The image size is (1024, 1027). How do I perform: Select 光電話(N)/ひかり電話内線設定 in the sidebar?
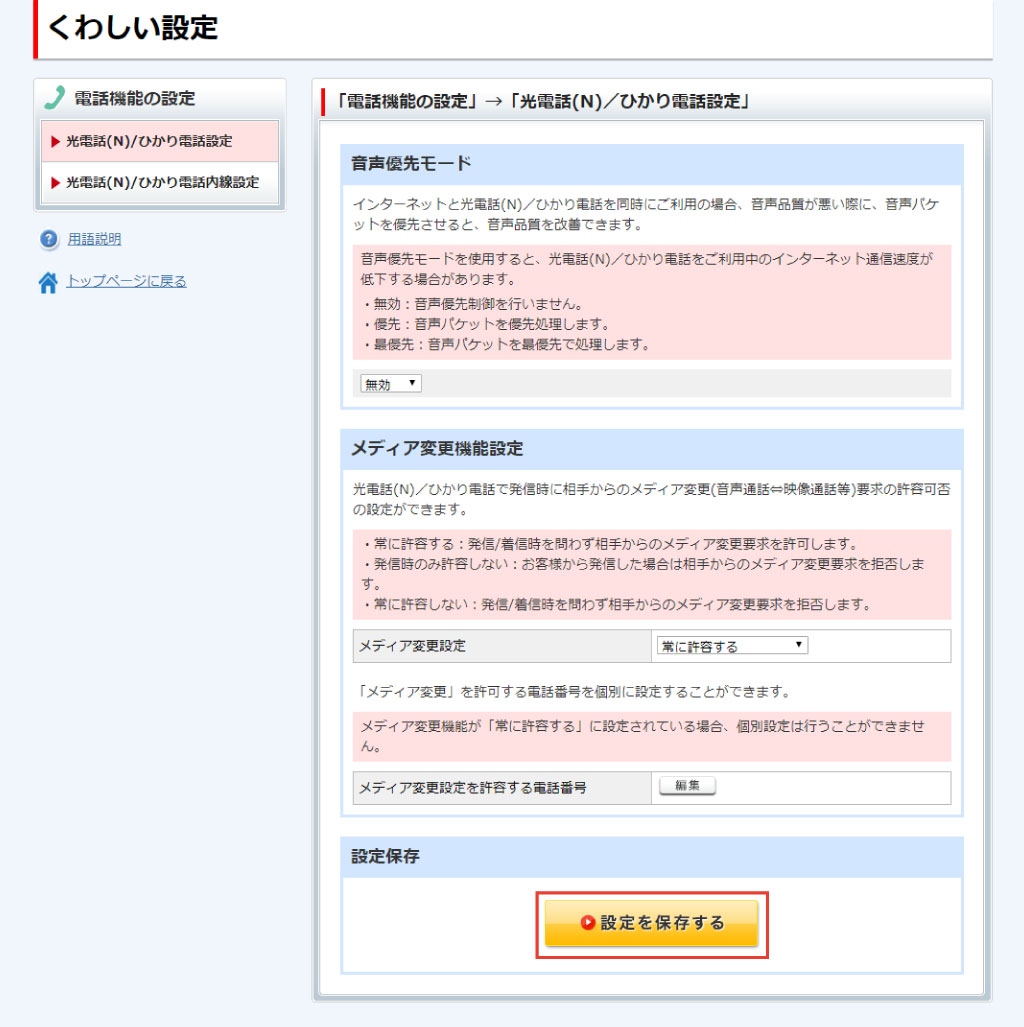click(x=162, y=183)
